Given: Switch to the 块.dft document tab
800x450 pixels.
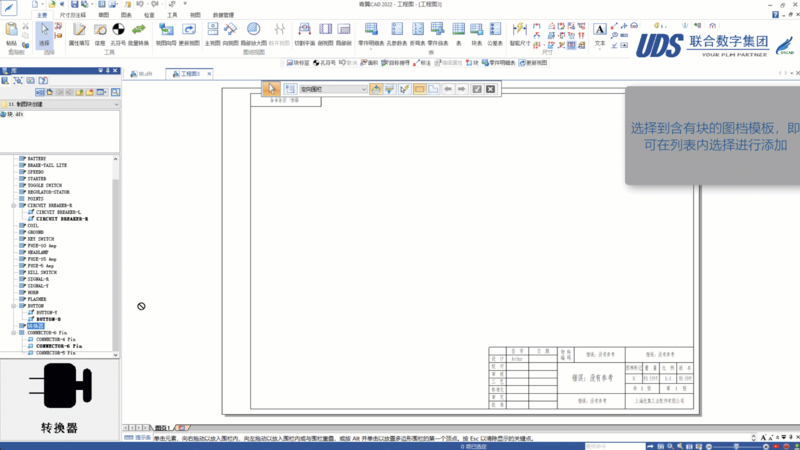Looking at the screenshot, I should [143, 74].
